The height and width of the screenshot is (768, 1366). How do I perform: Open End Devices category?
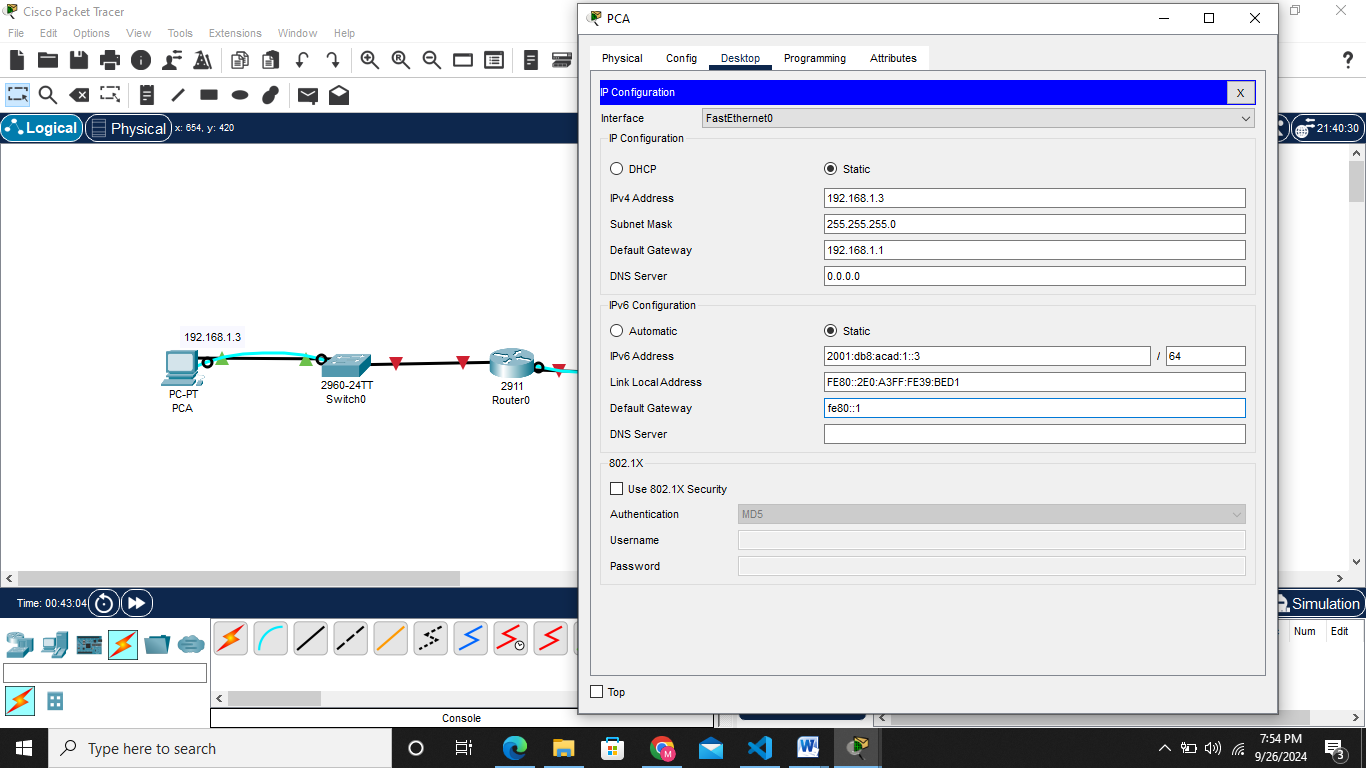coord(55,645)
